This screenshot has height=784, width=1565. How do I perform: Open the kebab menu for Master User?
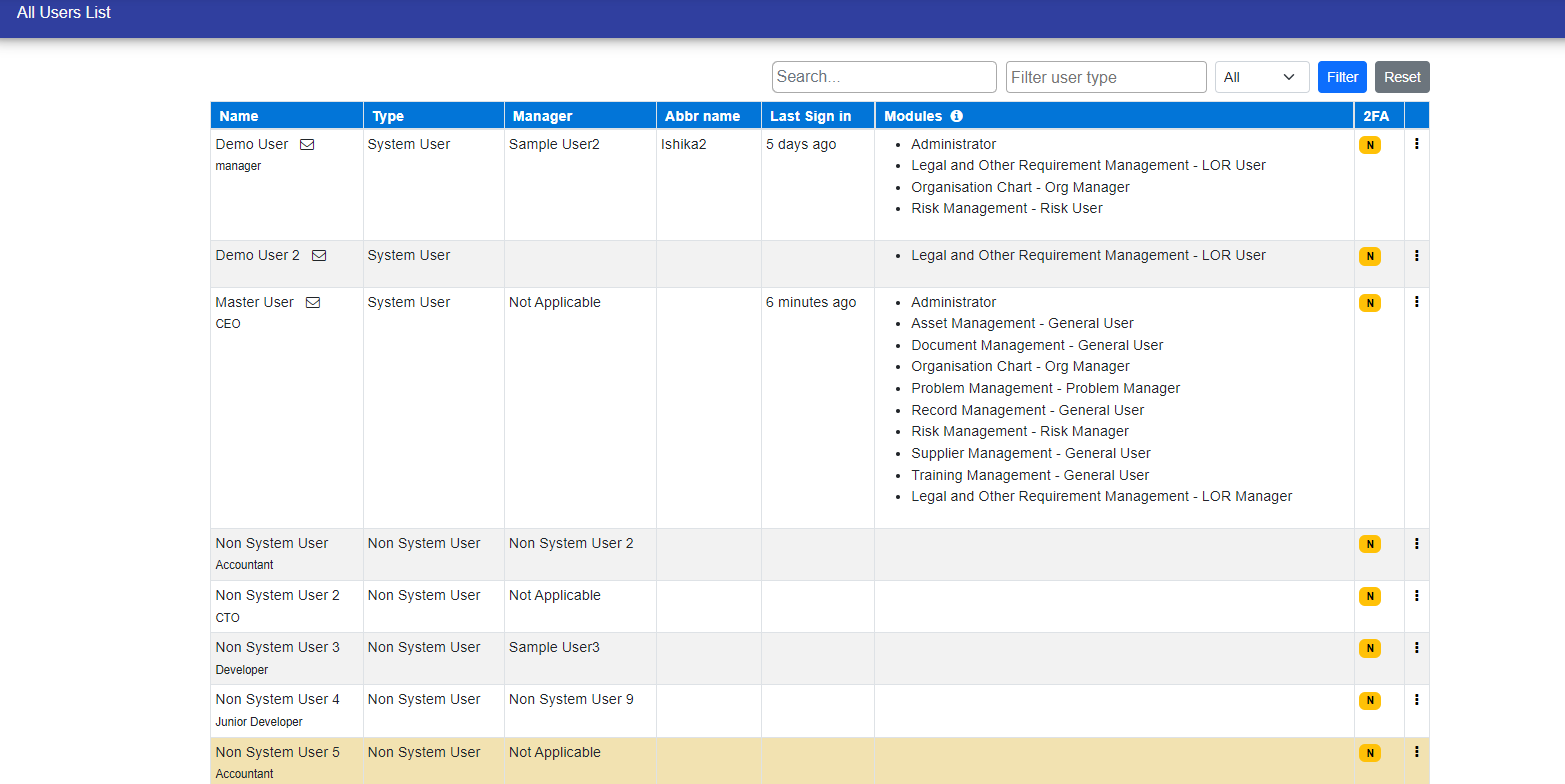coord(1416,302)
